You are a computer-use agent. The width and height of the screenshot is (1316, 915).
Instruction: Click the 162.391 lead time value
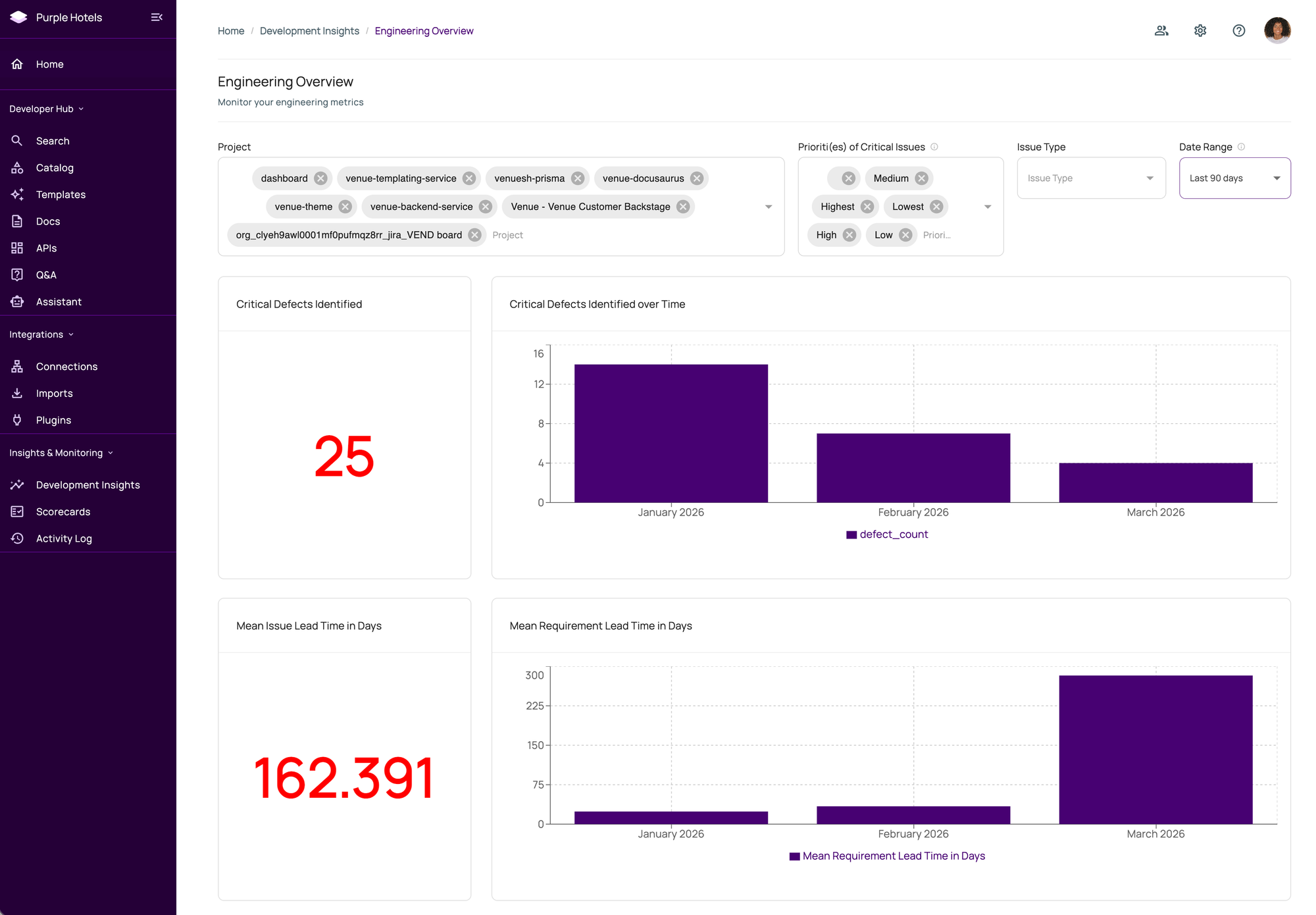pyautogui.click(x=344, y=779)
